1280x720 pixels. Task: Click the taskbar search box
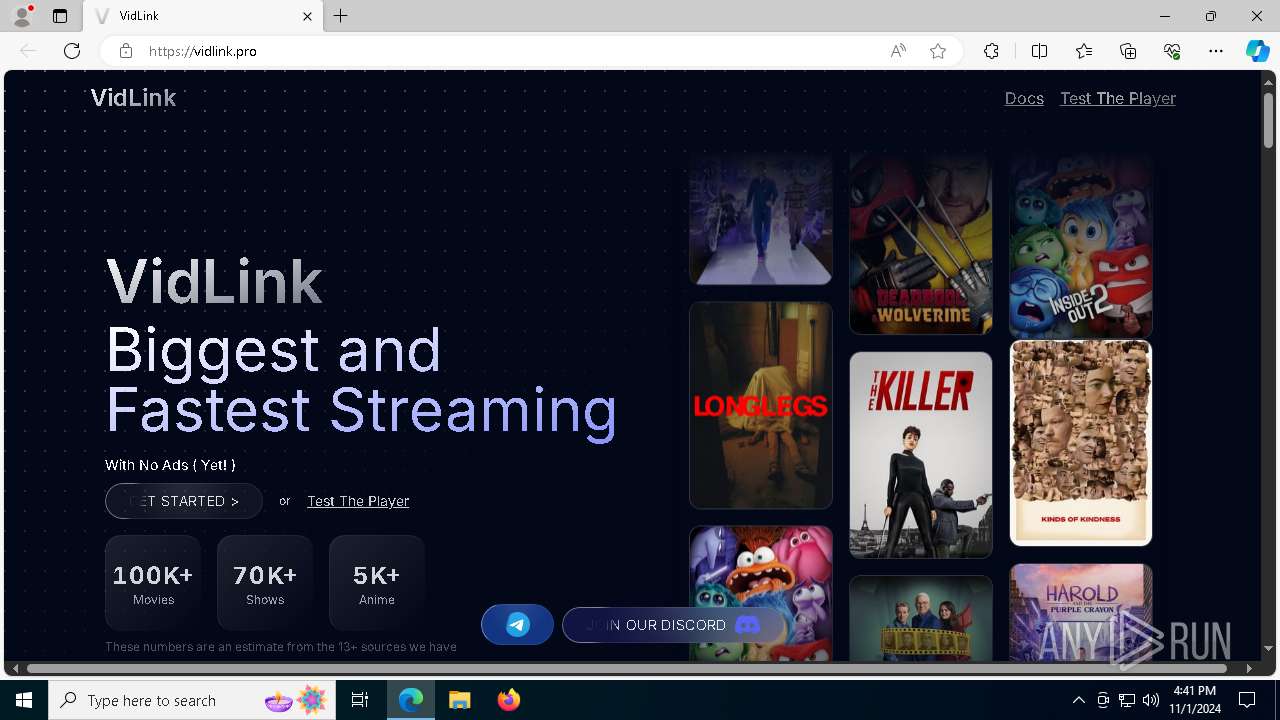pyautogui.click(x=192, y=700)
